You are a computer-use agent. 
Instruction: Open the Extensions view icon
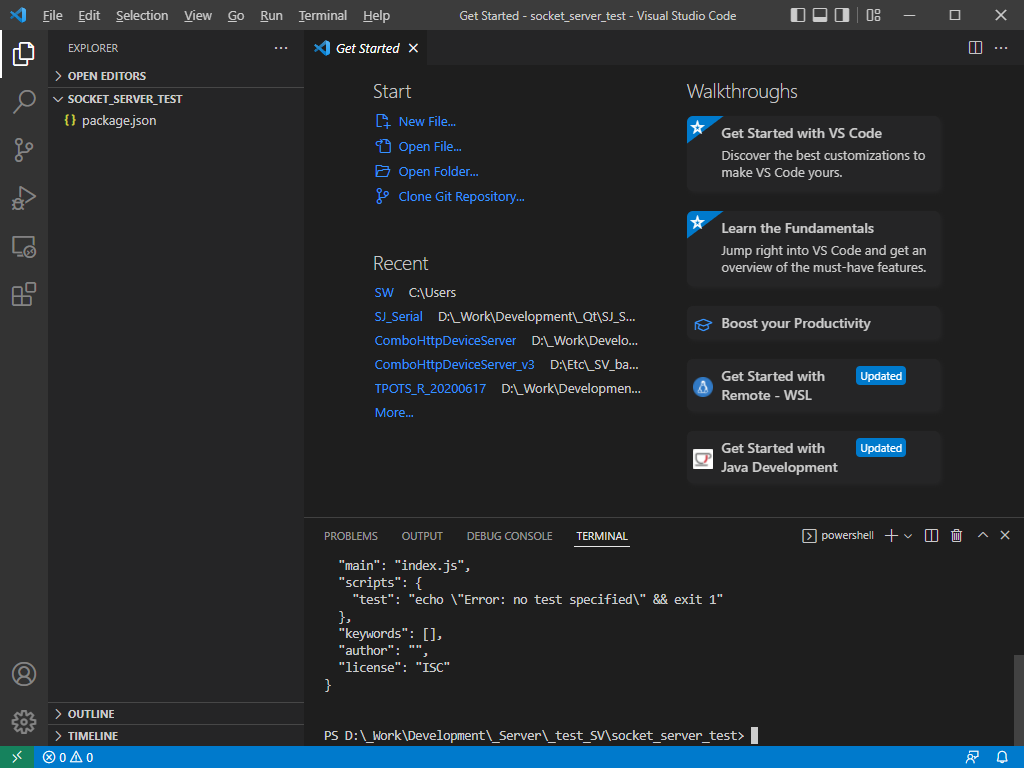tap(24, 295)
